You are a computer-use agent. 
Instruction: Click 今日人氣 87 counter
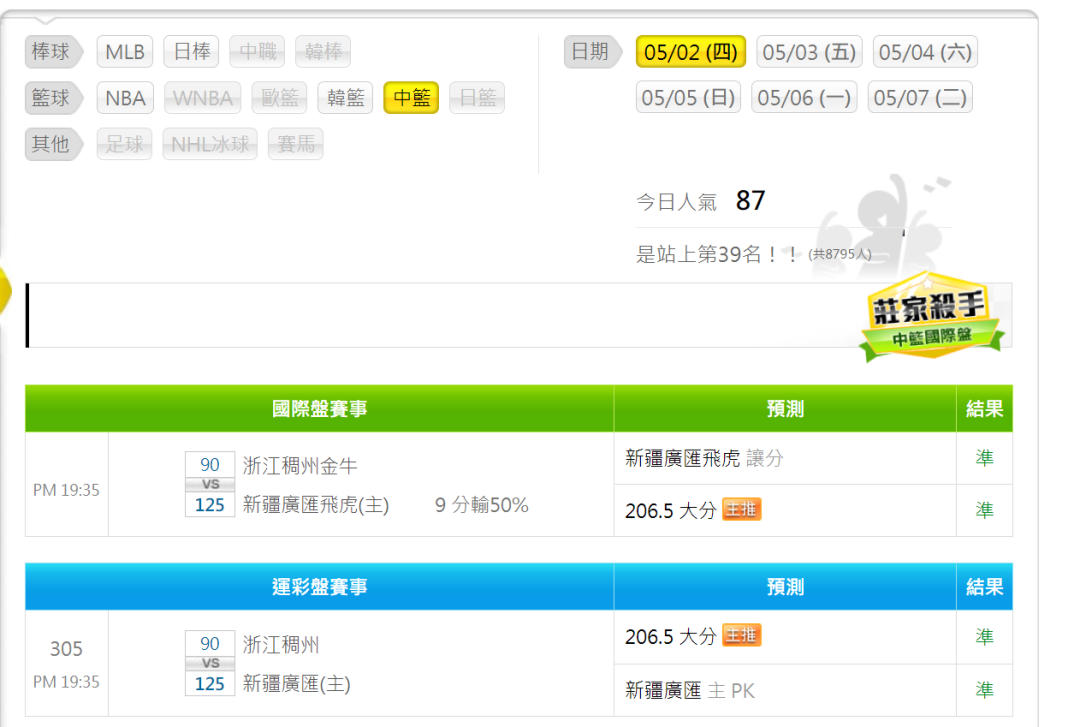pyautogui.click(x=700, y=201)
